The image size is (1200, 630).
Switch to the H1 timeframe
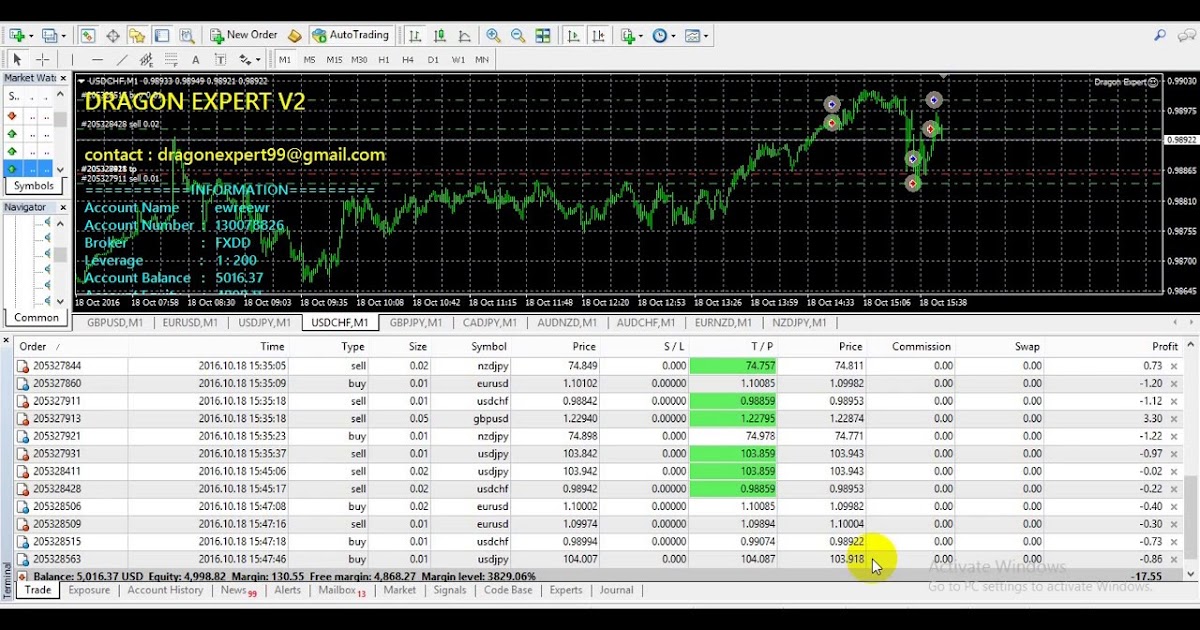(x=384, y=60)
